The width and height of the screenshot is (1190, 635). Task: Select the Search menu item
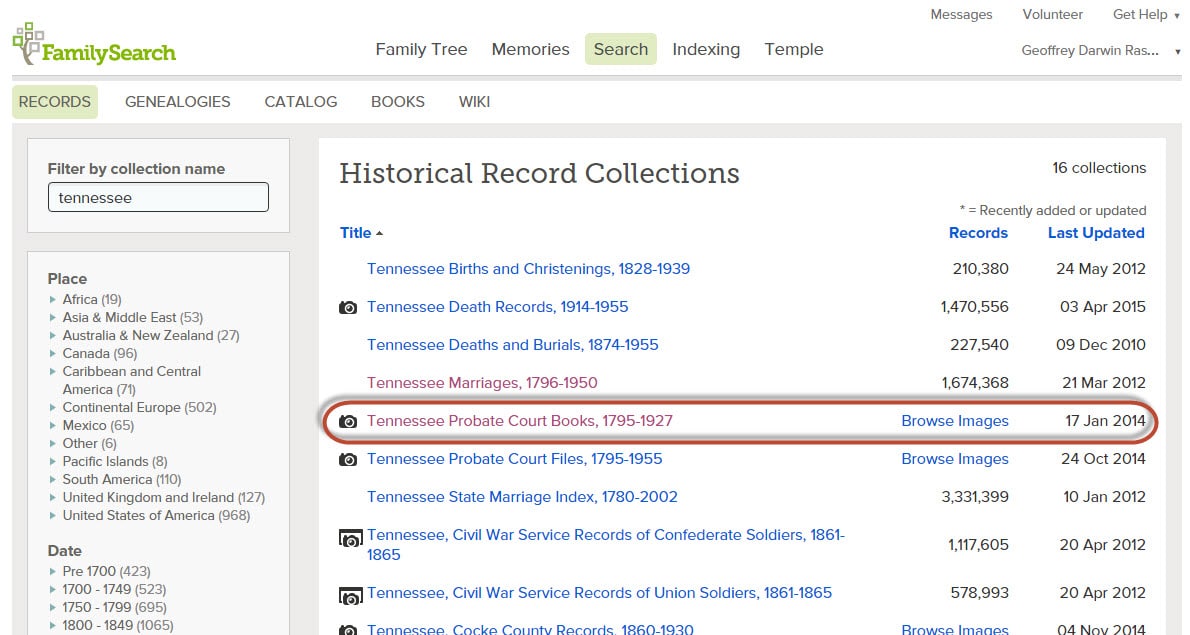tap(621, 49)
